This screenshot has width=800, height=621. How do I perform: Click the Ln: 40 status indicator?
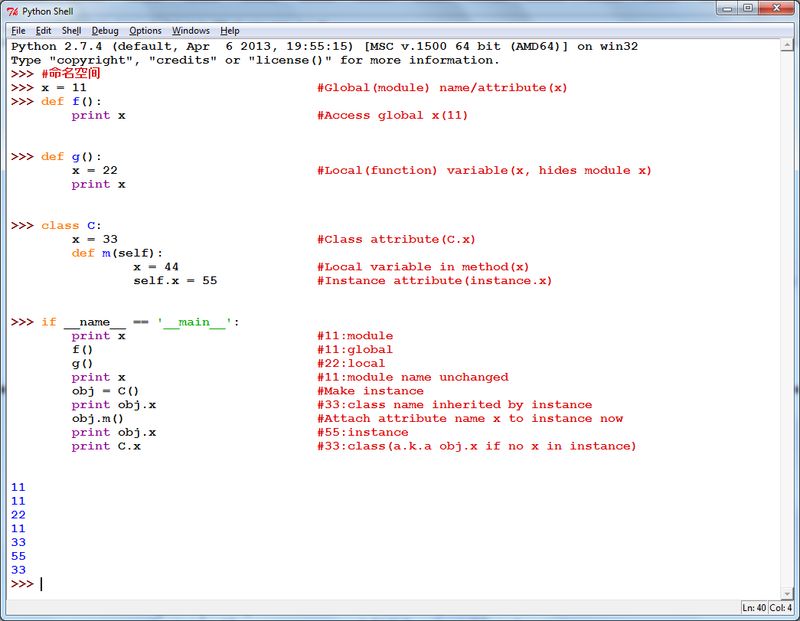(754, 608)
